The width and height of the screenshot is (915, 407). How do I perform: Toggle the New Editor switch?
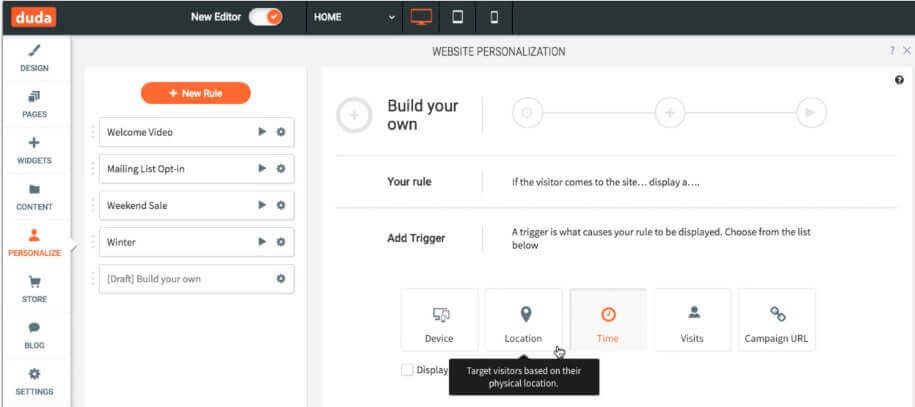point(266,17)
